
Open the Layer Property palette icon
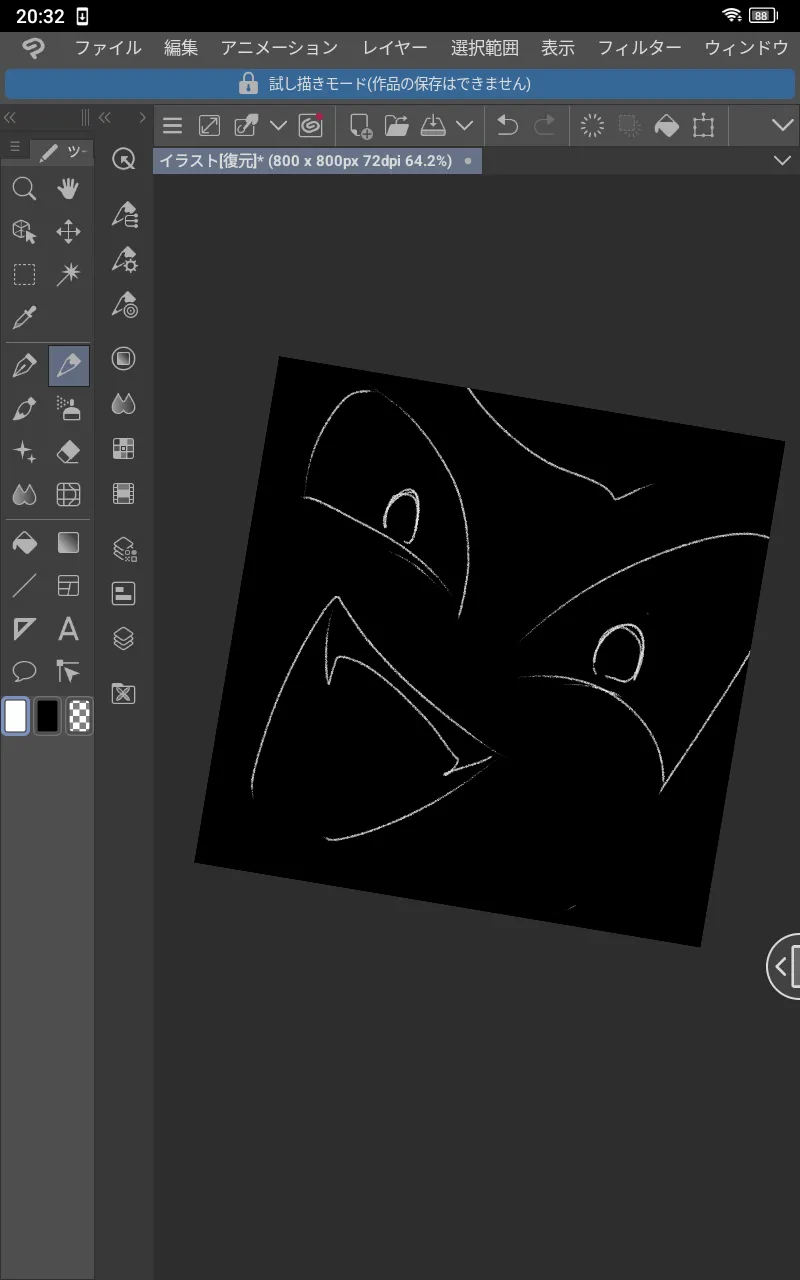(124, 548)
